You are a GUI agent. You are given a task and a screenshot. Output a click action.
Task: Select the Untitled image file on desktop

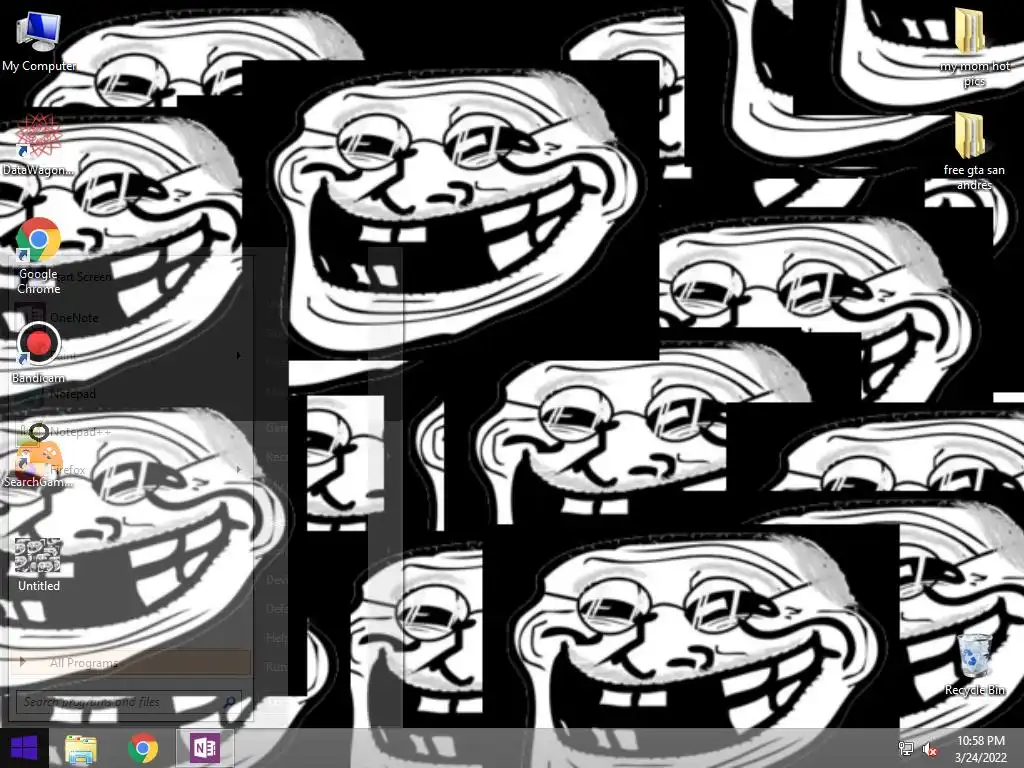[39, 564]
